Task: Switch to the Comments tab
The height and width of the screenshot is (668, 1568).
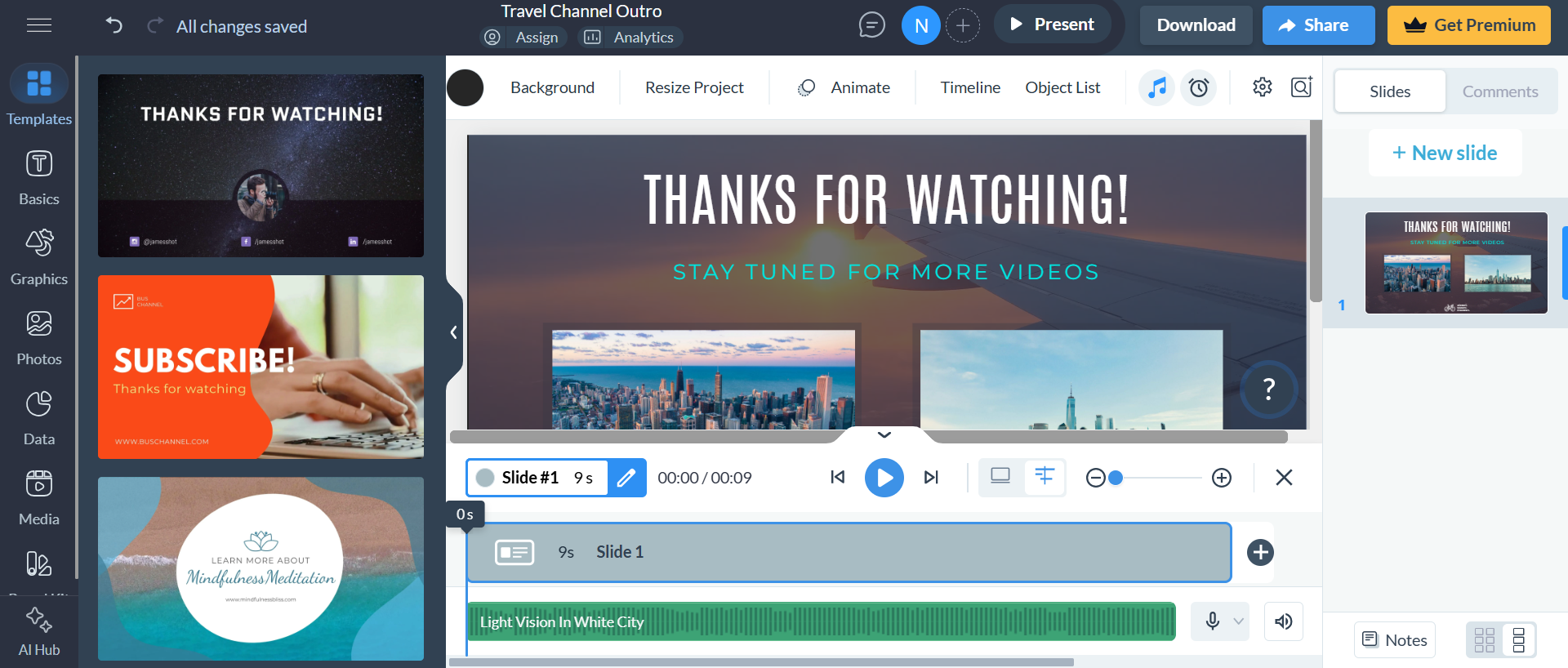Action: pyautogui.click(x=1500, y=91)
